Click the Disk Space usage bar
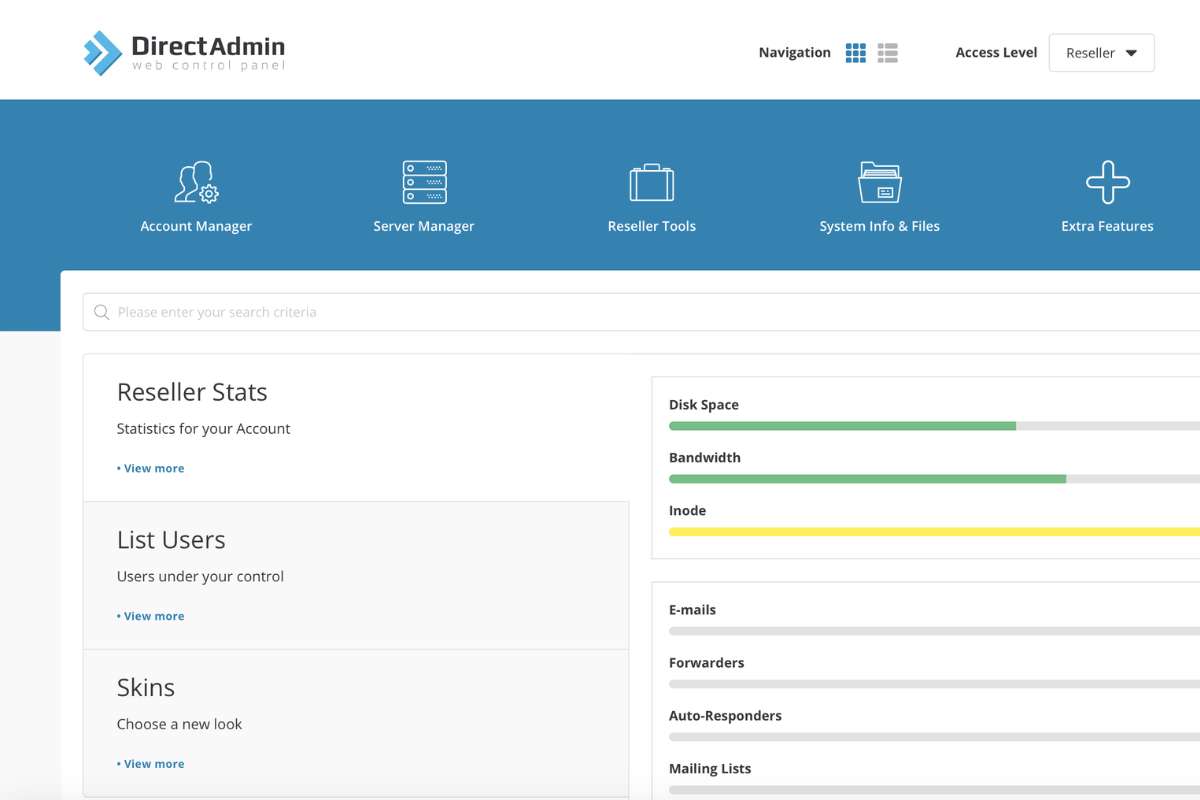This screenshot has height=800, width=1200. pyautogui.click(x=900, y=425)
